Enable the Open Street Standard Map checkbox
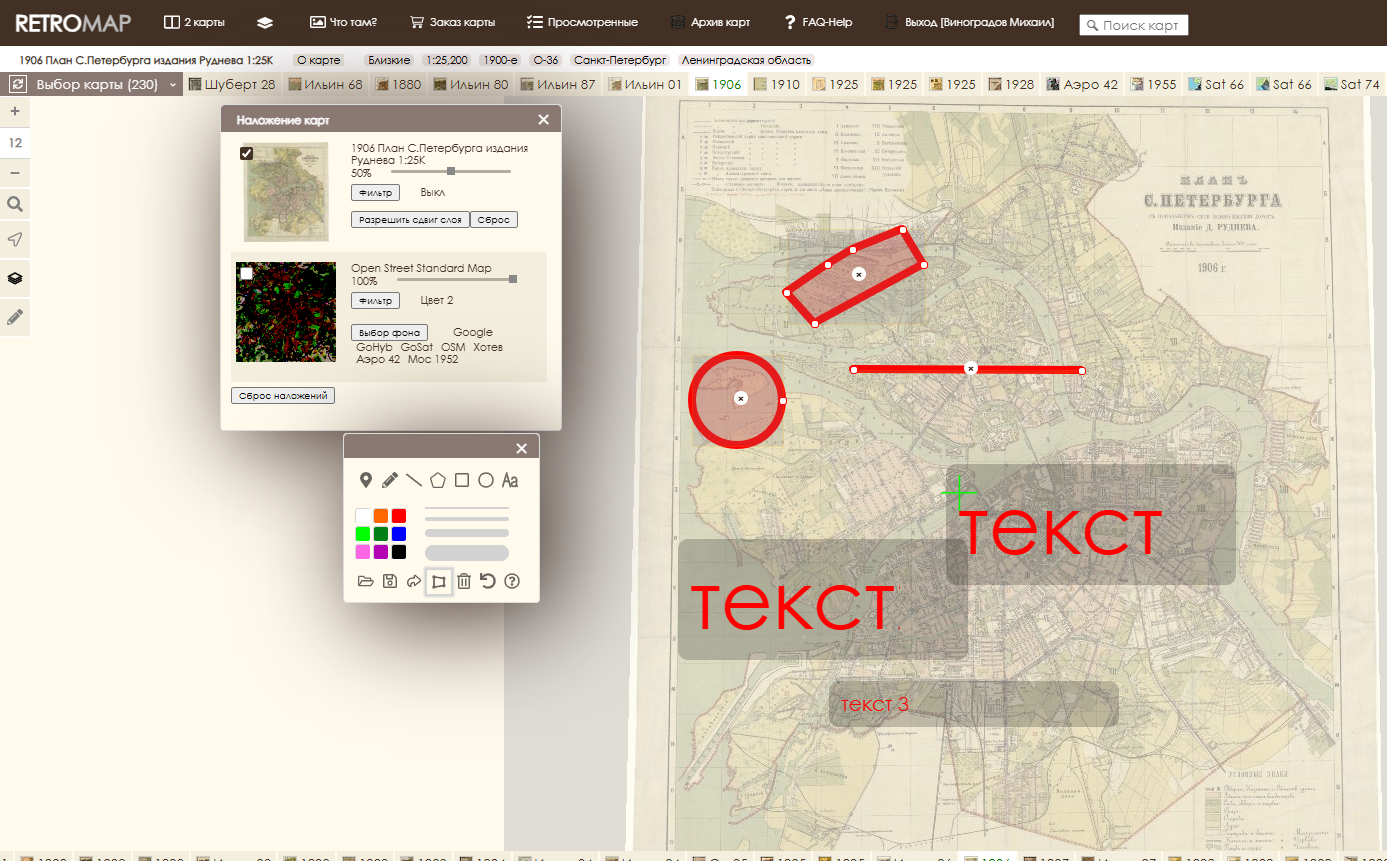Viewport: 1387px width, 861px height. click(246, 273)
